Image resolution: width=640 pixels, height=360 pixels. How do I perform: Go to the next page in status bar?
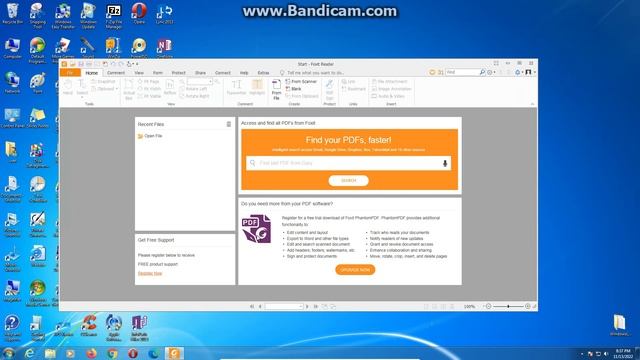tap(307, 306)
